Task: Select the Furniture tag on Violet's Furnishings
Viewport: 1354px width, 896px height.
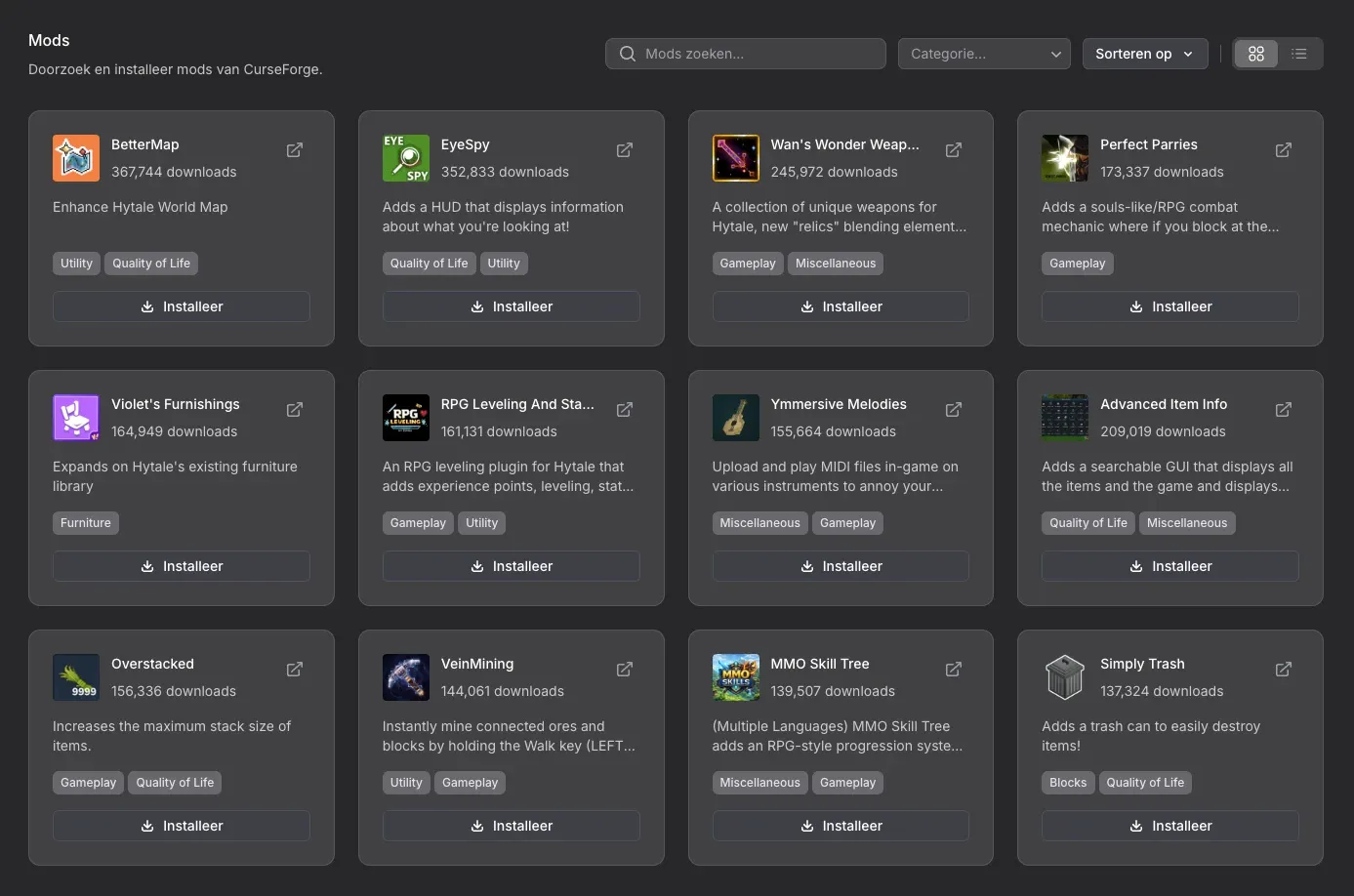Action: [x=85, y=522]
